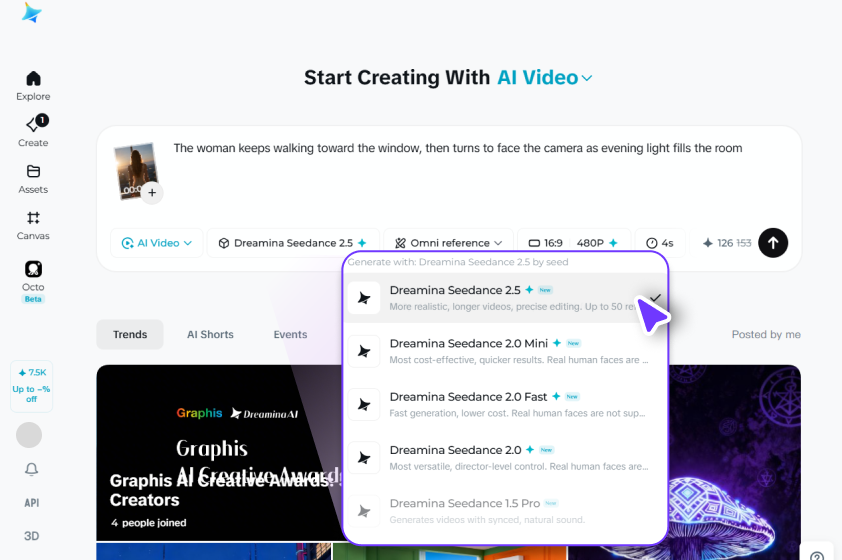Switch to the Events tab
The height and width of the screenshot is (560, 842).
coord(291,334)
